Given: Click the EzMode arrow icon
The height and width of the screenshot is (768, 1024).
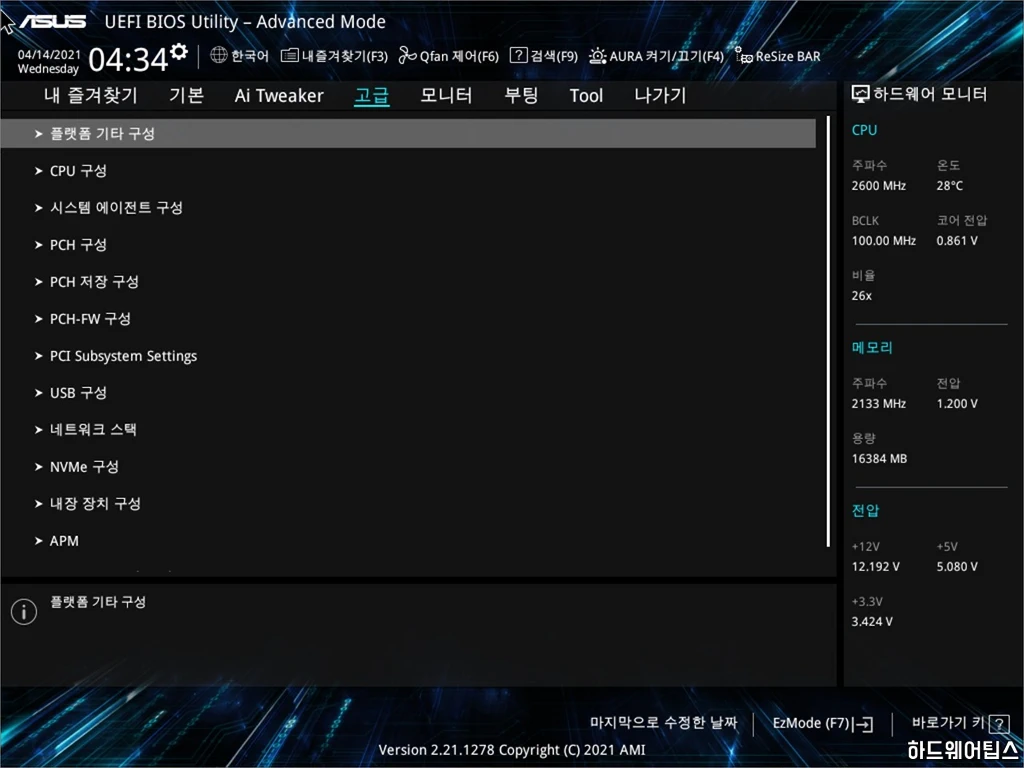Looking at the screenshot, I should [863, 724].
